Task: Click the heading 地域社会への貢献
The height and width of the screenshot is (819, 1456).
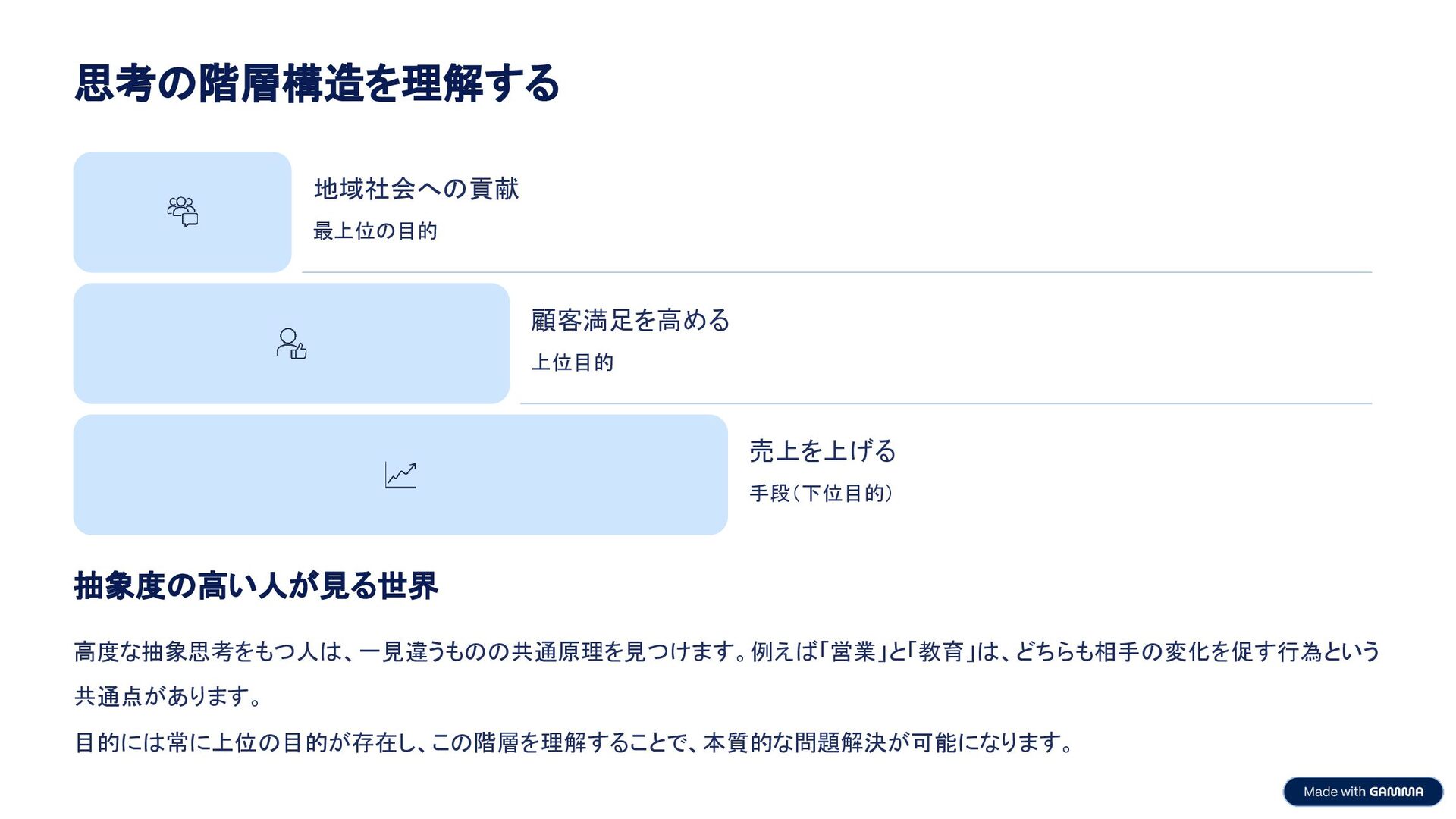Action: (x=416, y=189)
